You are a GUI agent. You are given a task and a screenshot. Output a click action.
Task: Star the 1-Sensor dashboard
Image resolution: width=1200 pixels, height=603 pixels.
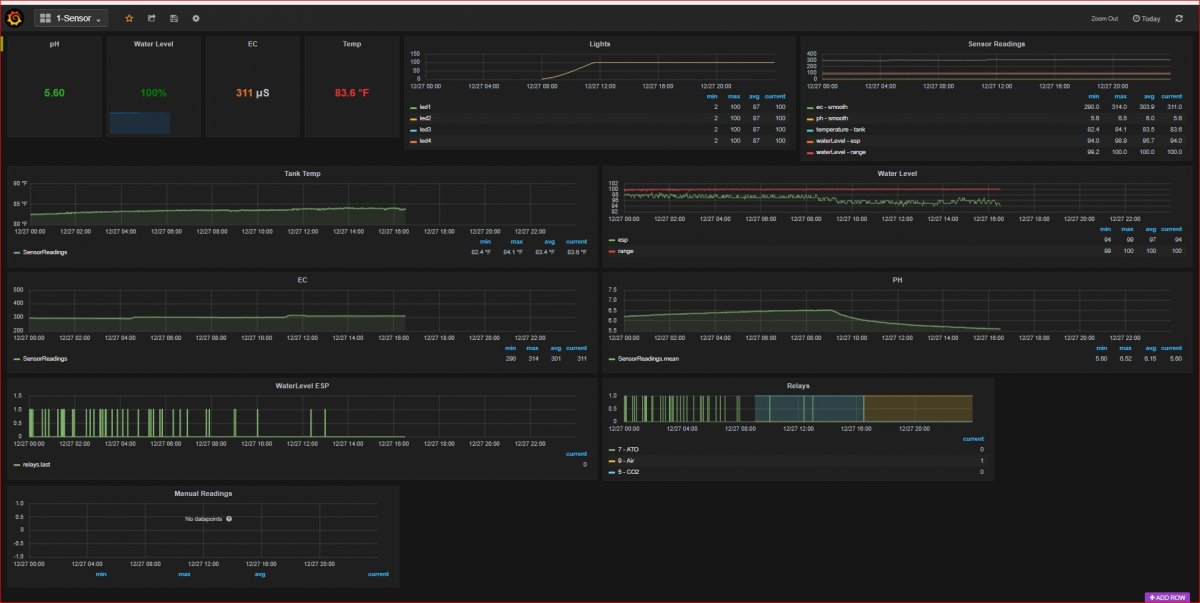[129, 18]
